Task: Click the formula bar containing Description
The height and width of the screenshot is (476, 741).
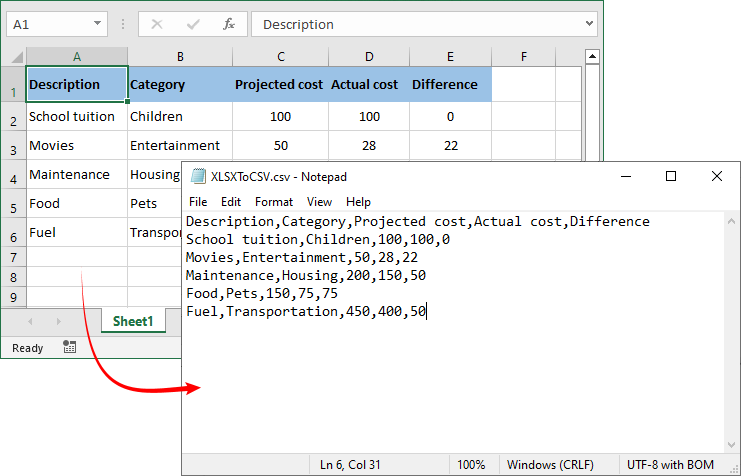Action: pos(424,24)
